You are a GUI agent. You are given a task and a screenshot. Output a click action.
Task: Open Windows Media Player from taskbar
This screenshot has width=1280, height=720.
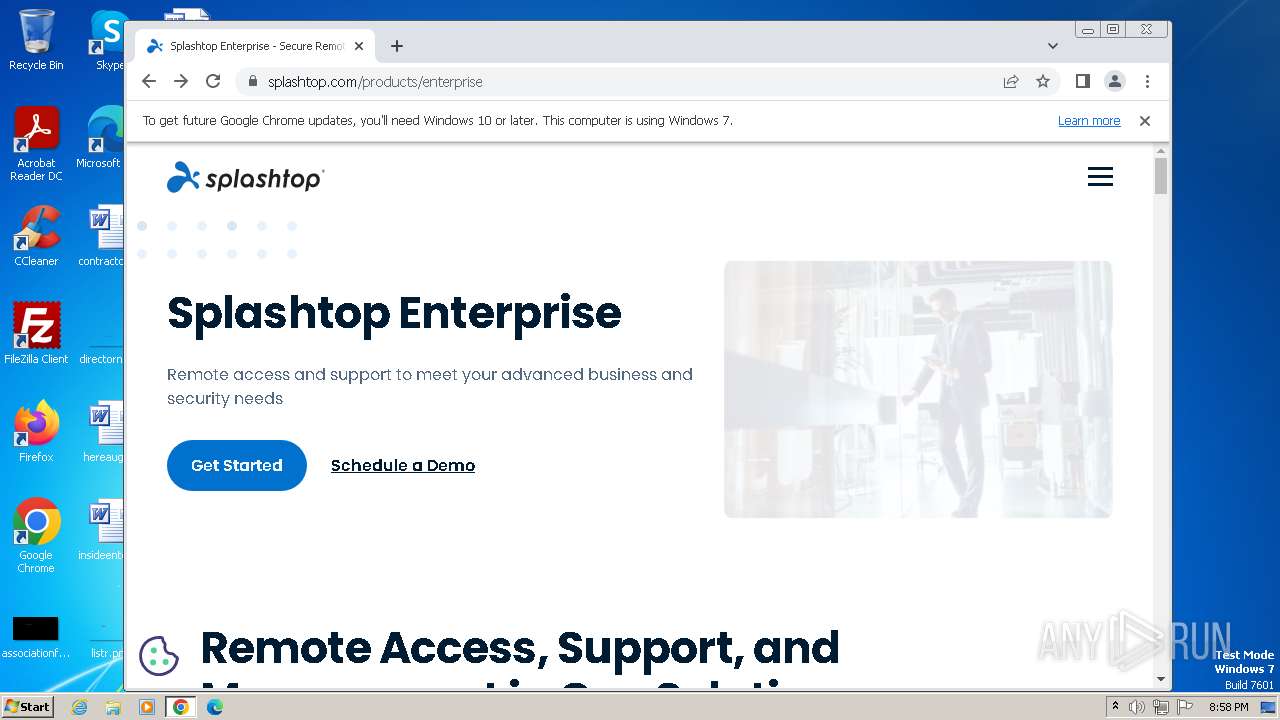[x=147, y=707]
